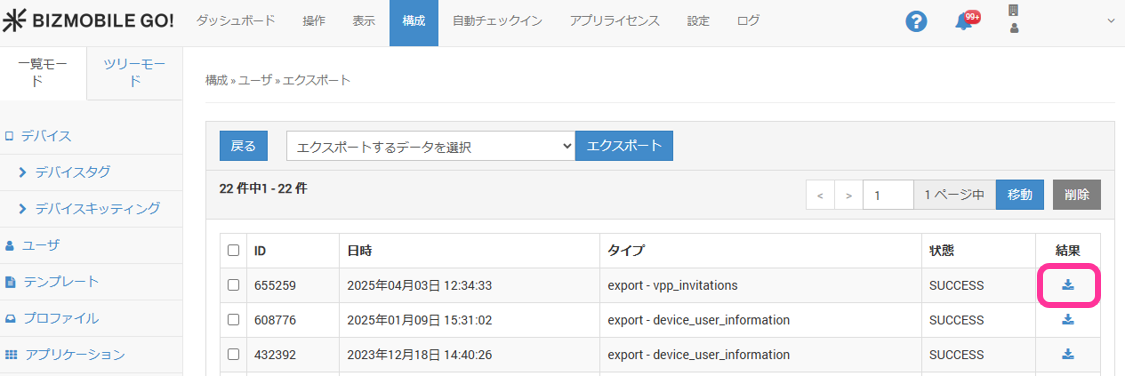Check the row with ID 432392
This screenshot has height=376, width=1125.
[233, 354]
